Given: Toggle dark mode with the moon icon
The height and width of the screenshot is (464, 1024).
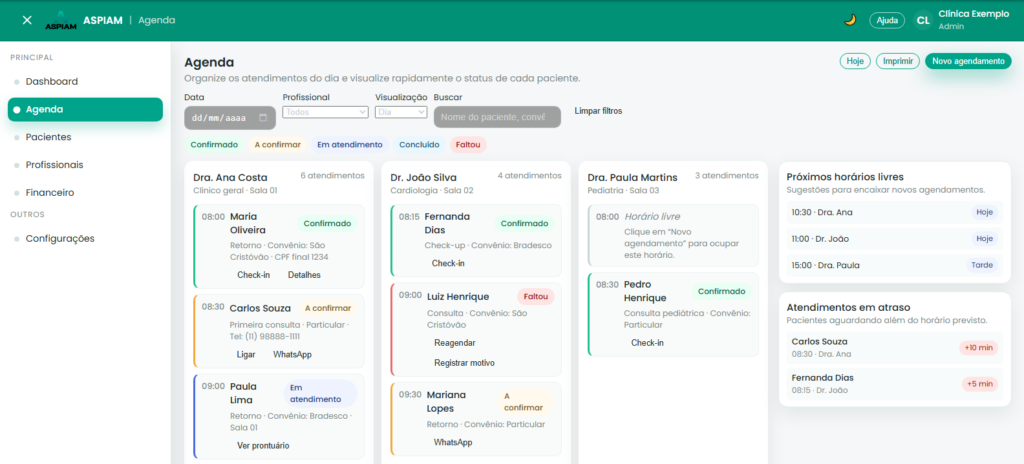Looking at the screenshot, I should (x=850, y=20).
